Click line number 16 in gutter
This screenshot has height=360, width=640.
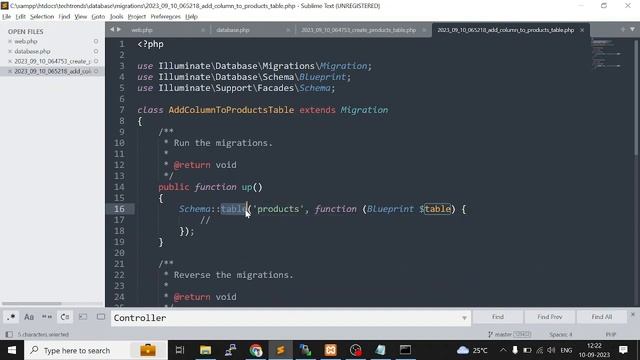pos(119,209)
